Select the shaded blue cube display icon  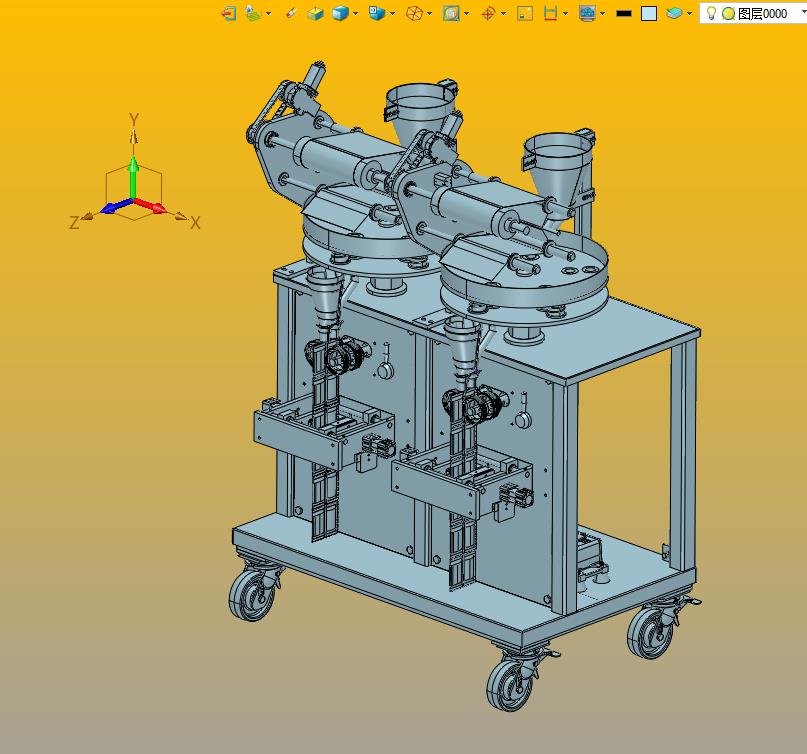340,13
